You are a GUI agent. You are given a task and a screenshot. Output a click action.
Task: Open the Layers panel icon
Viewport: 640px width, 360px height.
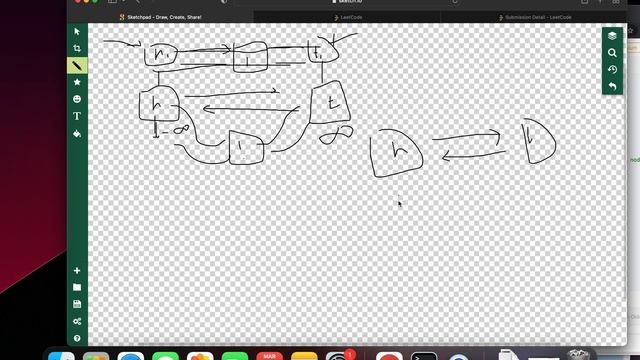point(612,36)
